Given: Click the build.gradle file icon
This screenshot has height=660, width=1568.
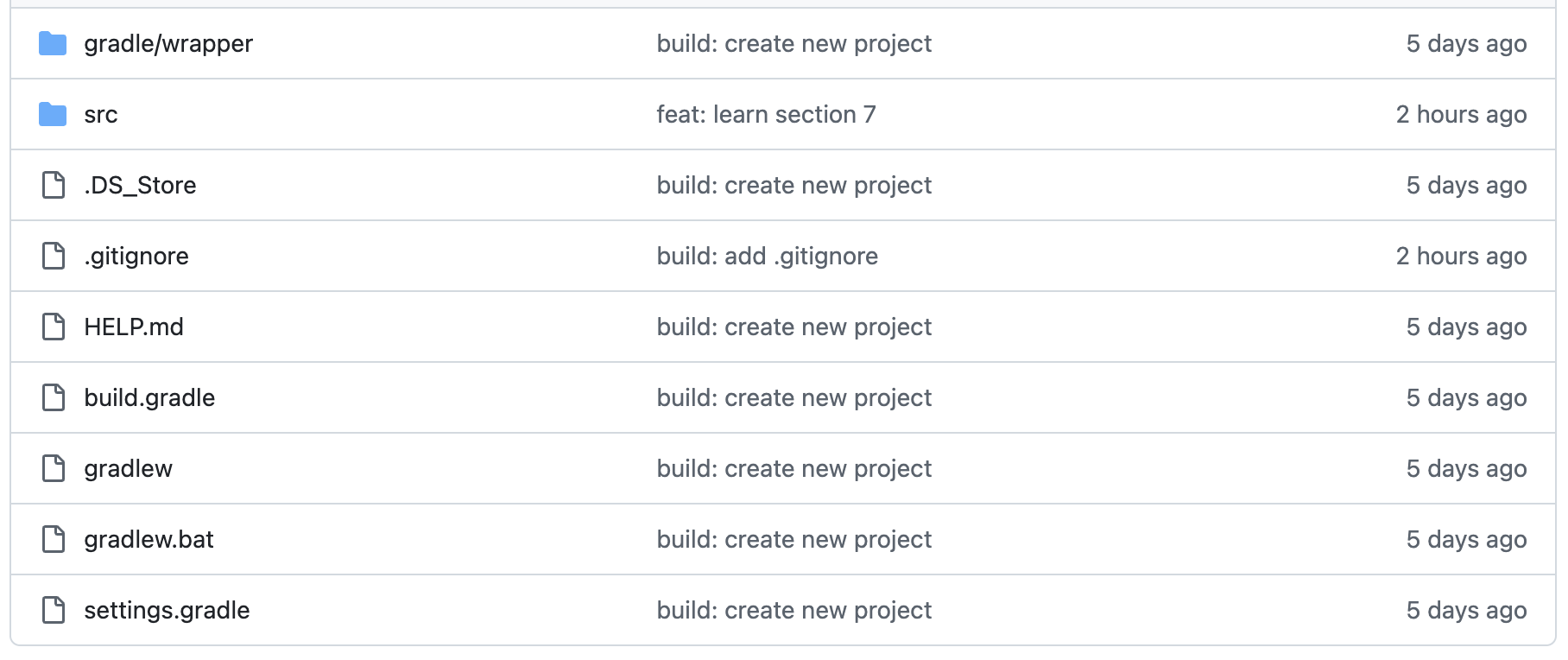Looking at the screenshot, I should tap(54, 397).
